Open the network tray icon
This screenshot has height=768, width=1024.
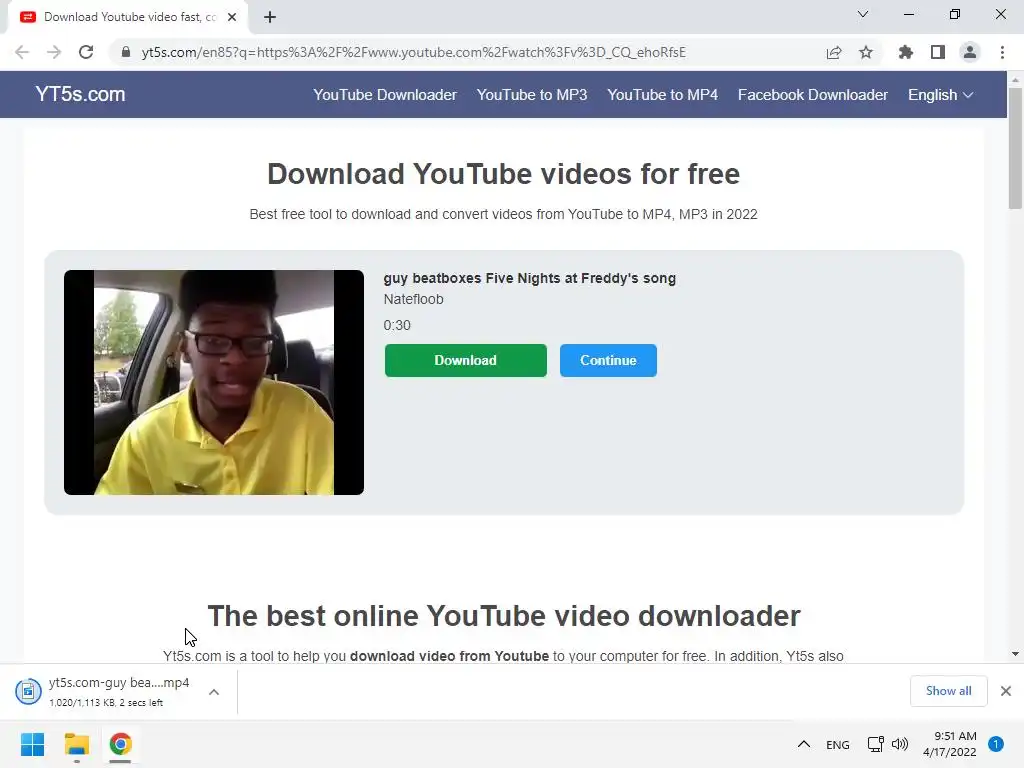[875, 744]
